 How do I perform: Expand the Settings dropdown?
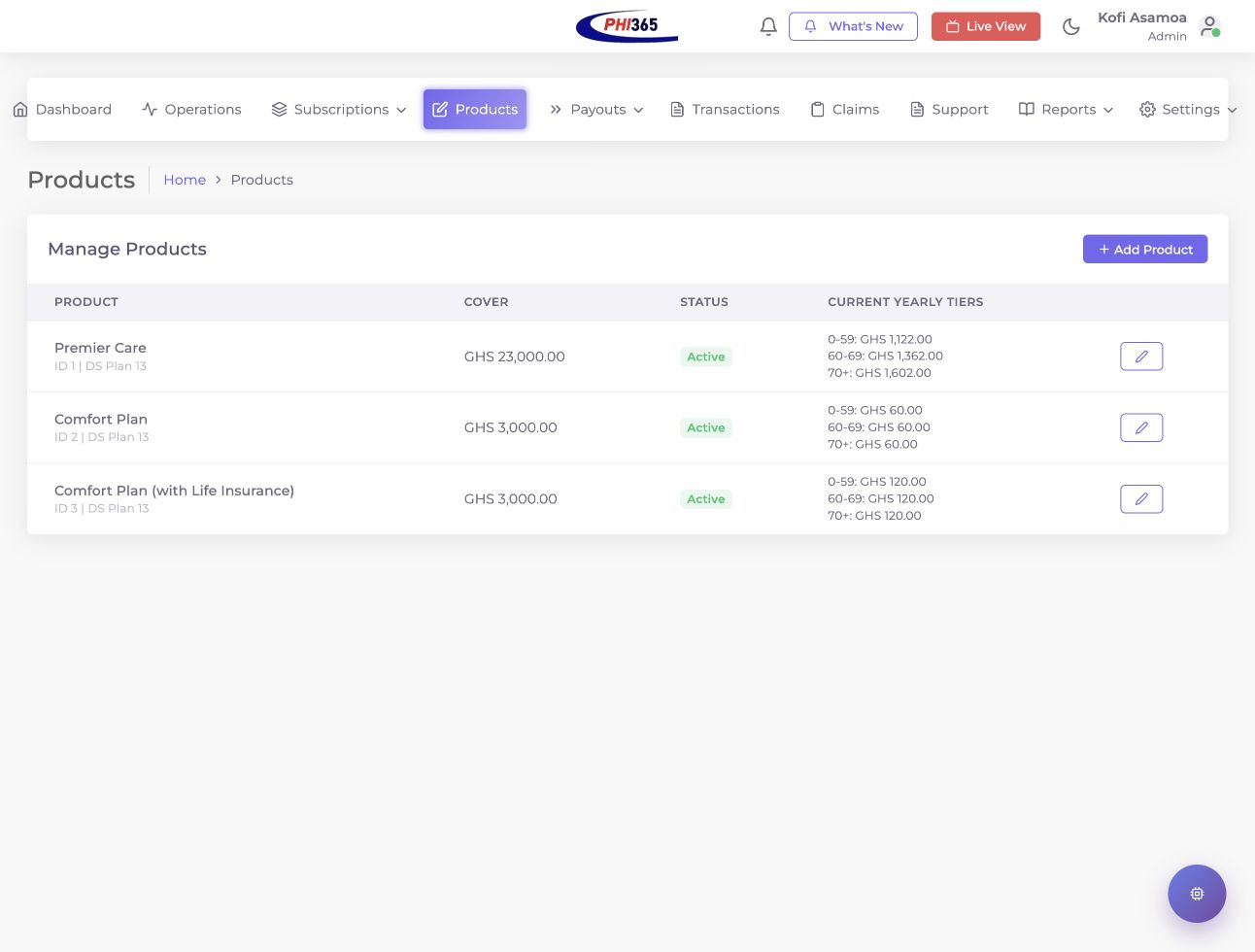[x=1188, y=110]
